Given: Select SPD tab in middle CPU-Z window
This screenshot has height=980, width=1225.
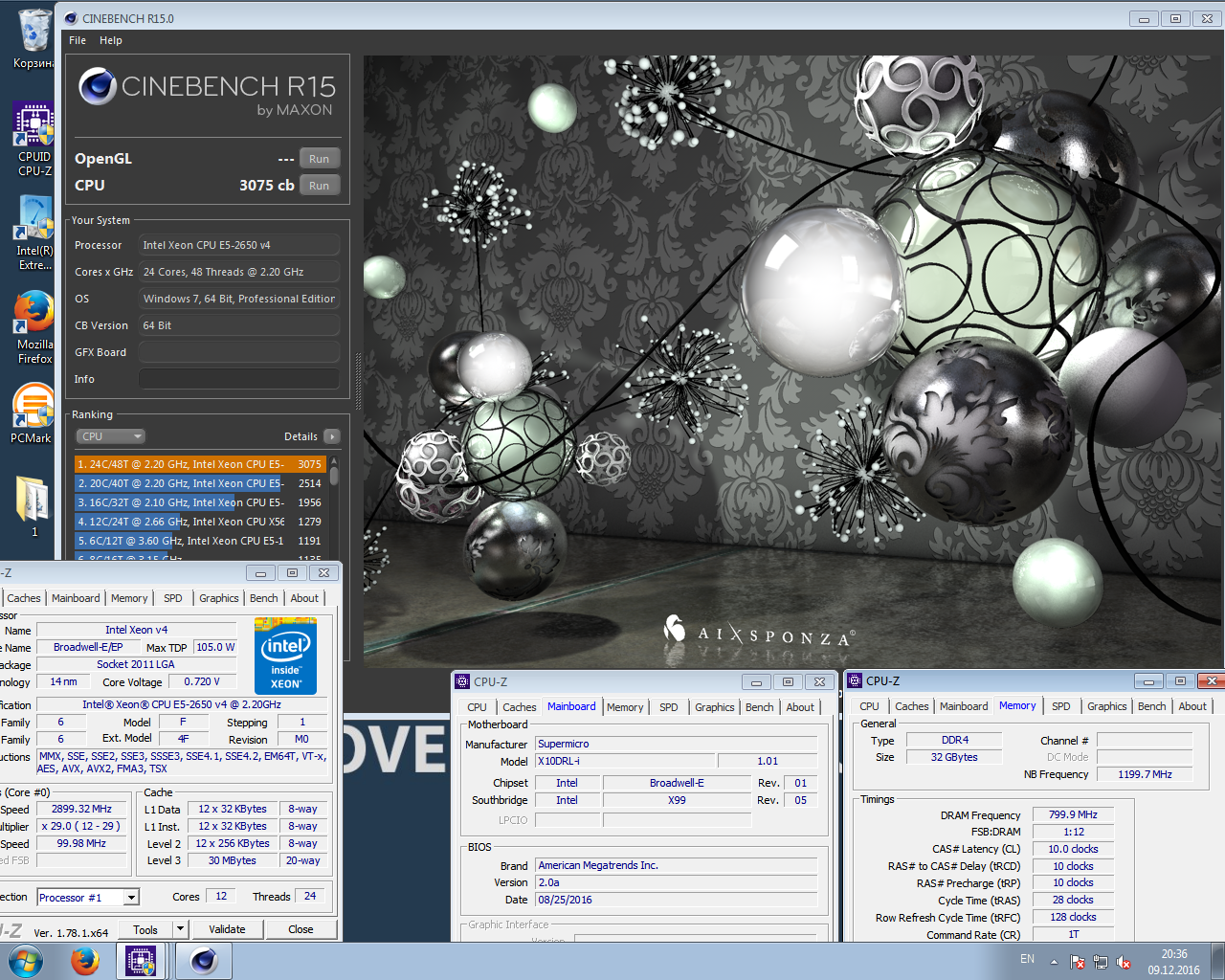Looking at the screenshot, I should (669, 707).
